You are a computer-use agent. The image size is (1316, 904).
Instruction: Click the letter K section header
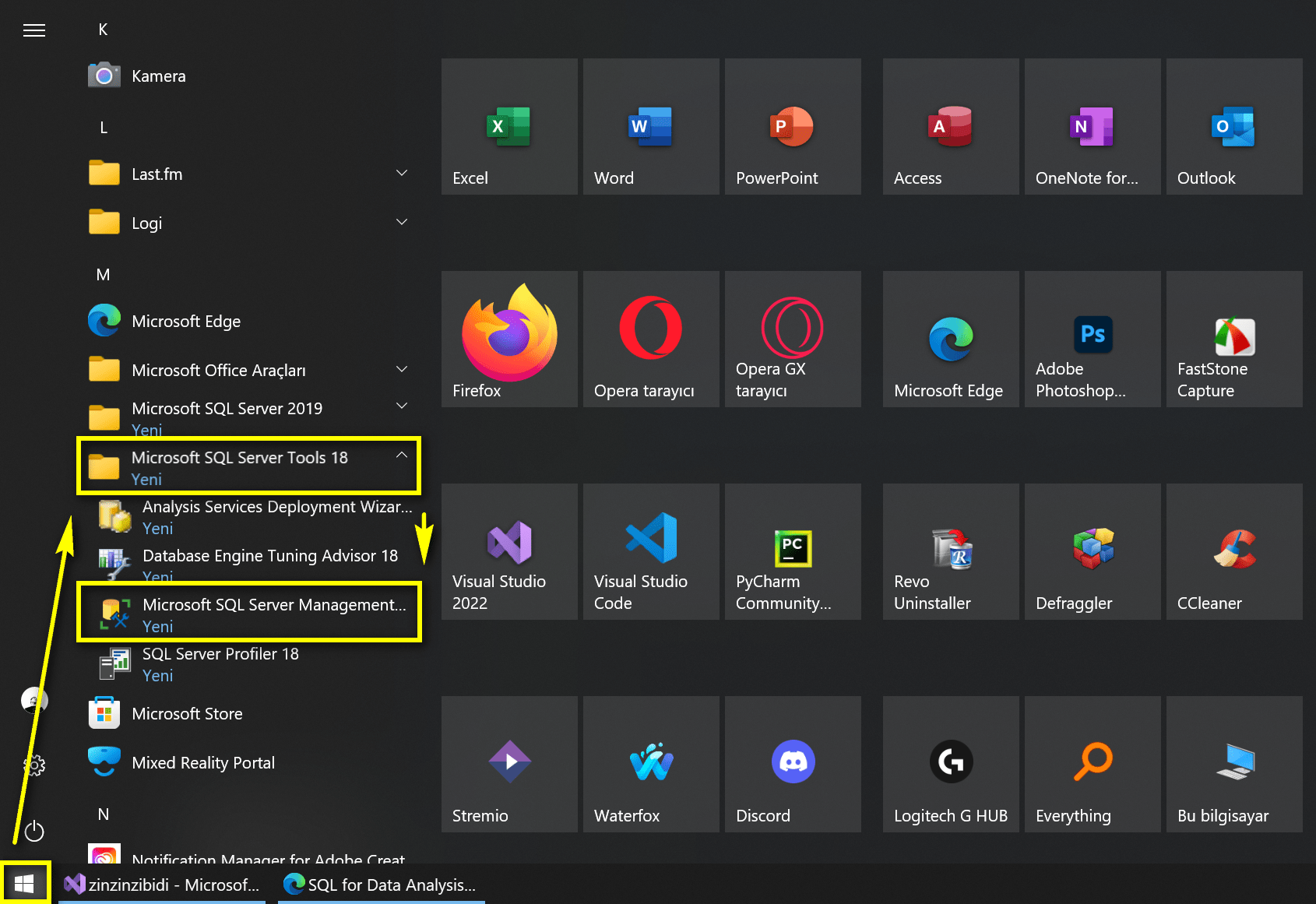click(x=103, y=30)
